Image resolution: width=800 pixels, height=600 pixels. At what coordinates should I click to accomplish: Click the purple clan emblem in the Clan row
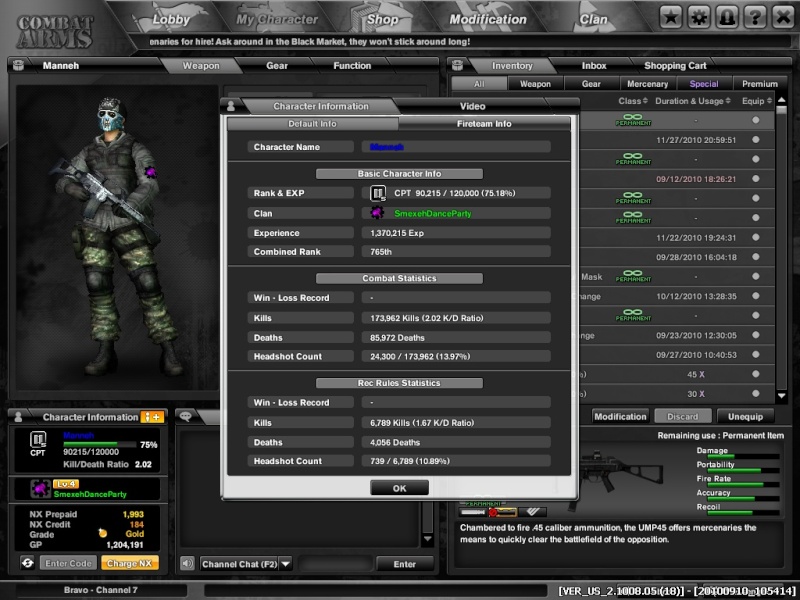[x=377, y=213]
